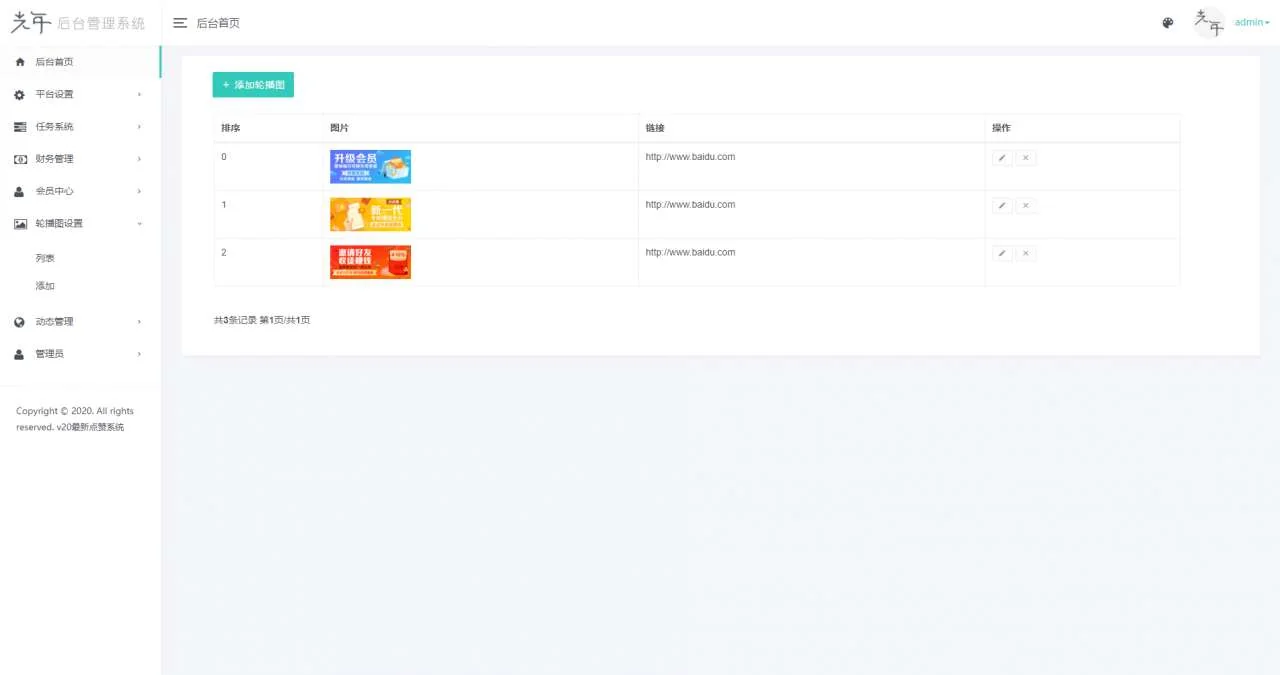Click the hamburger menu toggle icon

pyautogui.click(x=180, y=23)
